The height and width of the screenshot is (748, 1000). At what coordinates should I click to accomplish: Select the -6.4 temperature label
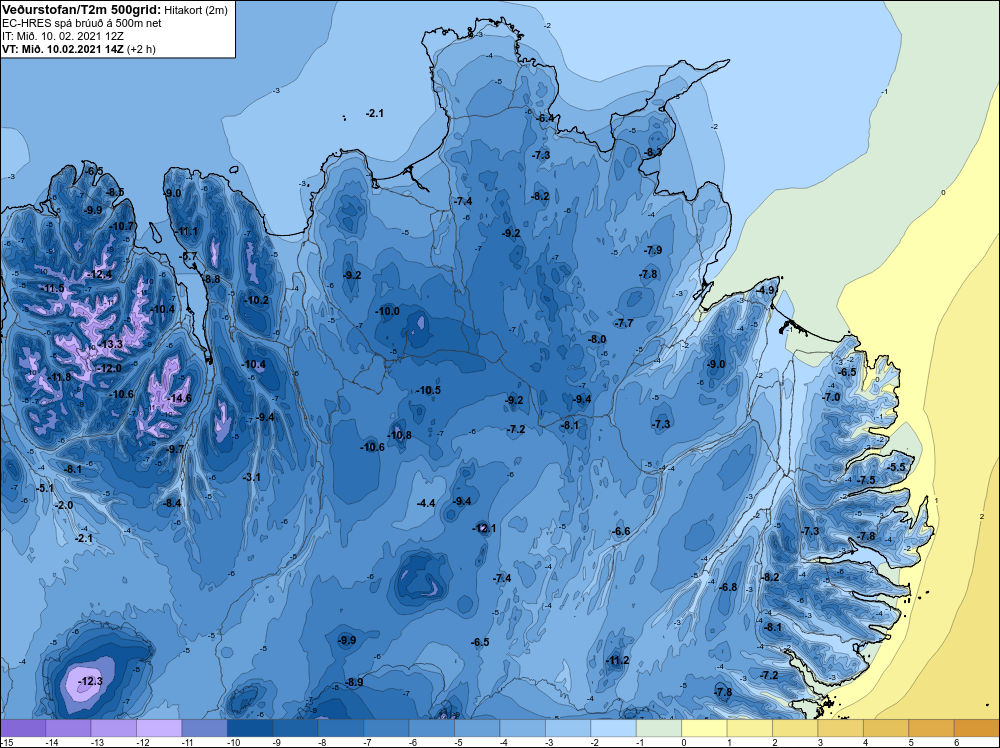pos(545,119)
